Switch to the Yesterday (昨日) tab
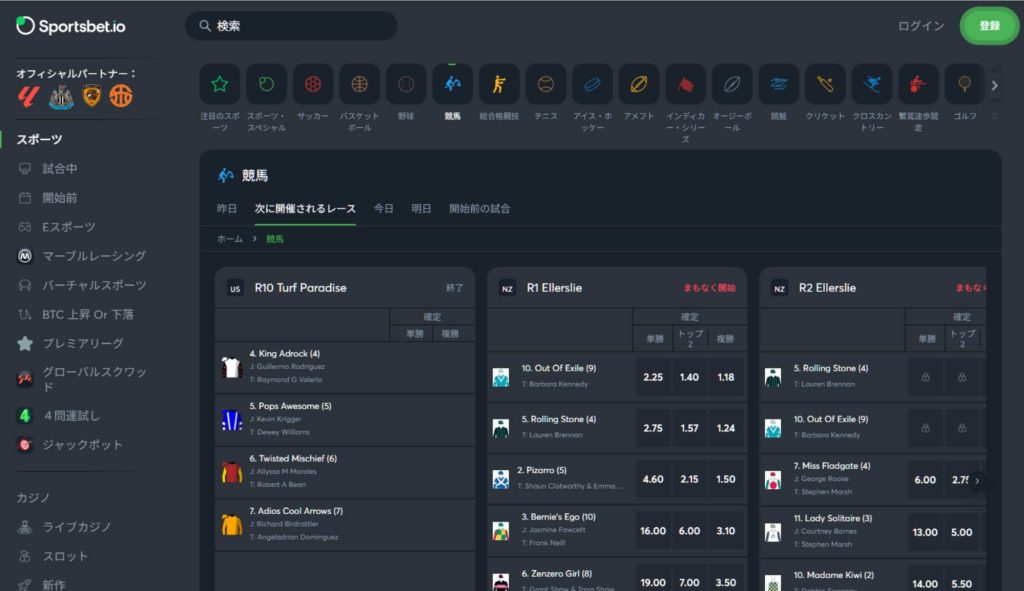This screenshot has width=1024, height=591. 227,209
